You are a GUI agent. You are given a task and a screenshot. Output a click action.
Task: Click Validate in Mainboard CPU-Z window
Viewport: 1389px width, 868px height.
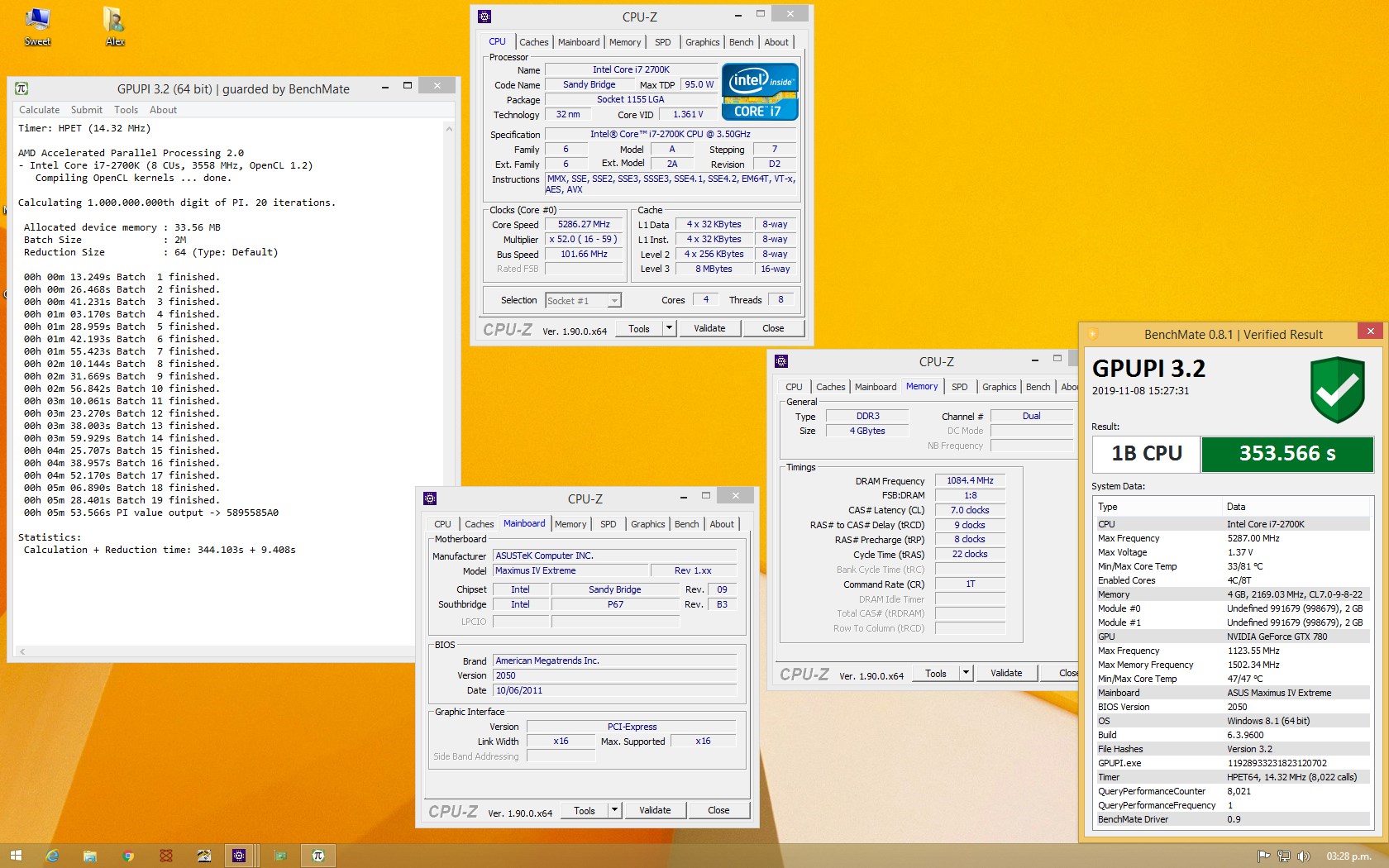655,810
